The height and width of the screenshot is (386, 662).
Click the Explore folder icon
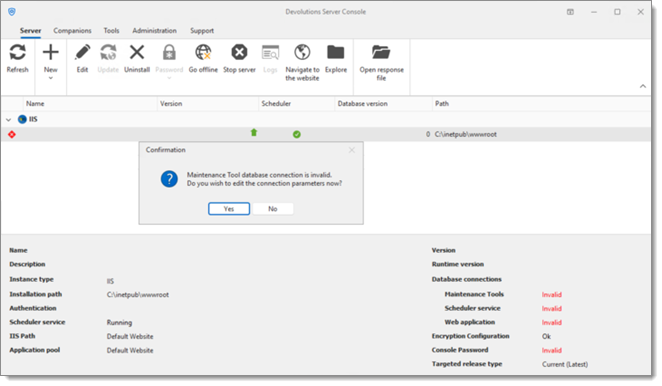click(x=336, y=52)
